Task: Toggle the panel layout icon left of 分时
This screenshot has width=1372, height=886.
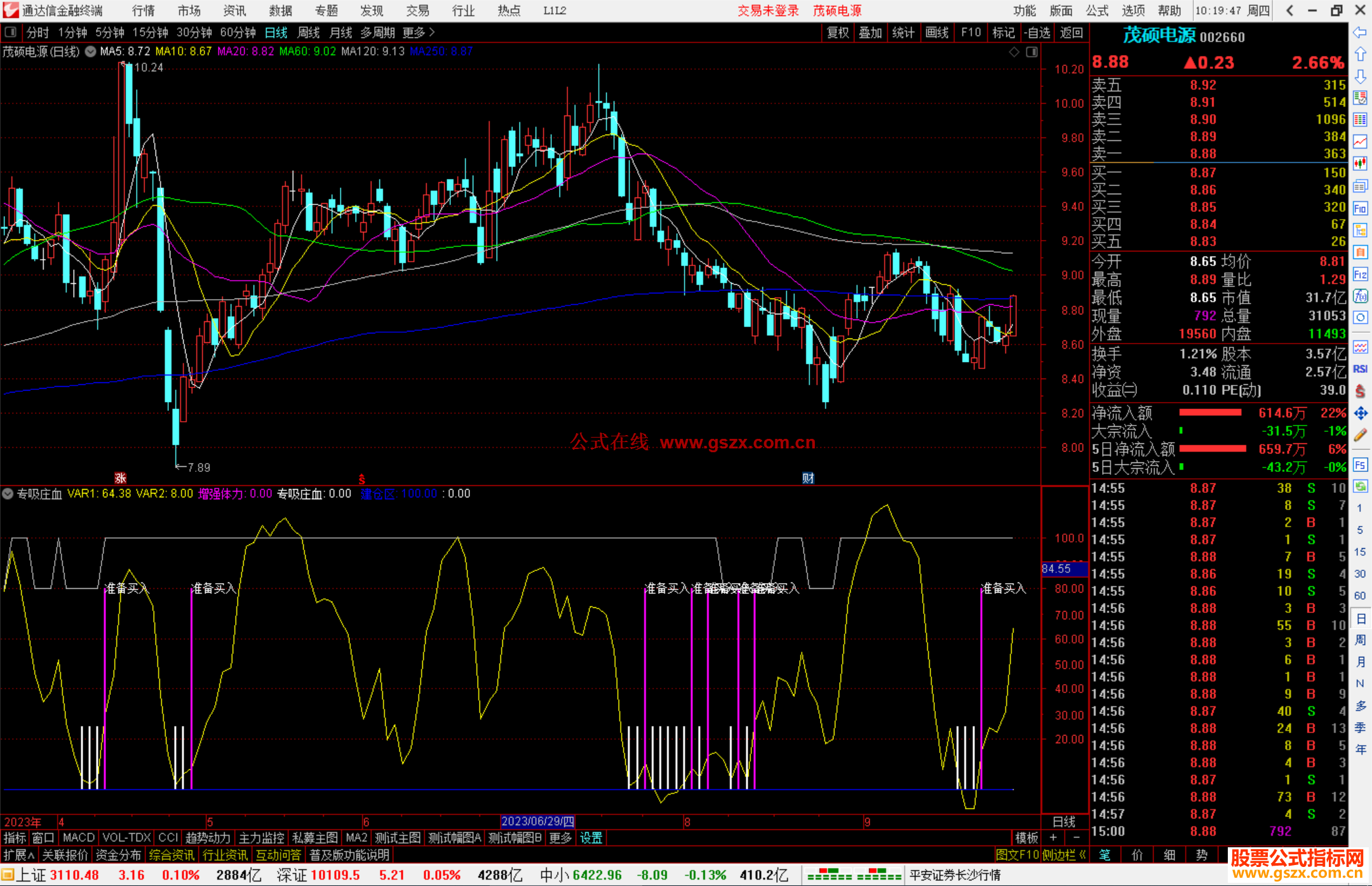Action: pyautogui.click(x=11, y=32)
